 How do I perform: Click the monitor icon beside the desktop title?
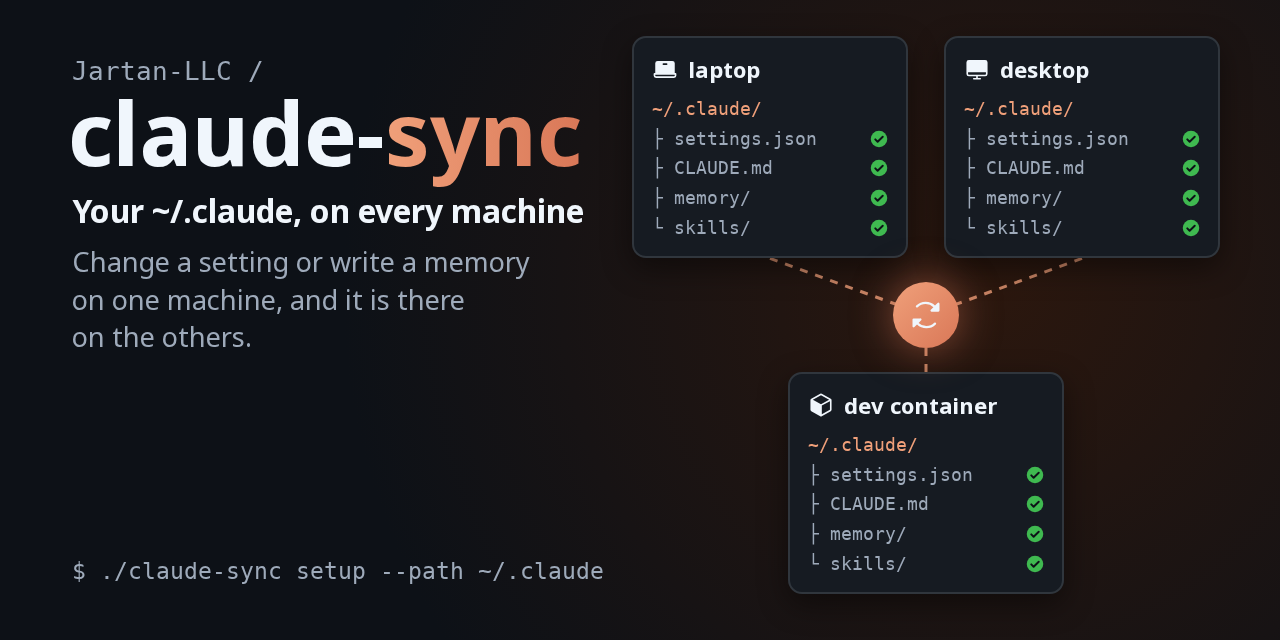click(977, 70)
